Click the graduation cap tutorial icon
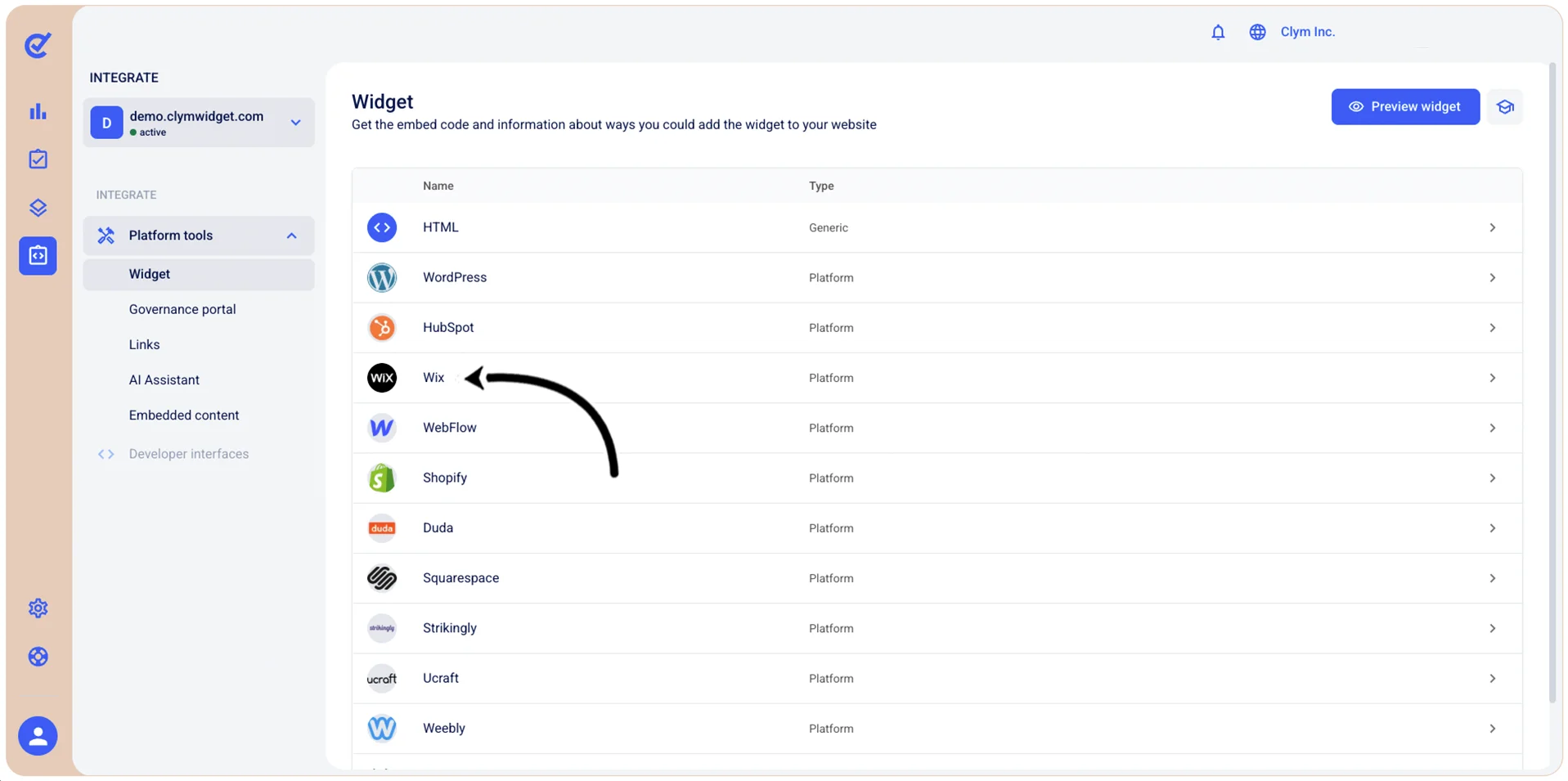 (x=1505, y=107)
